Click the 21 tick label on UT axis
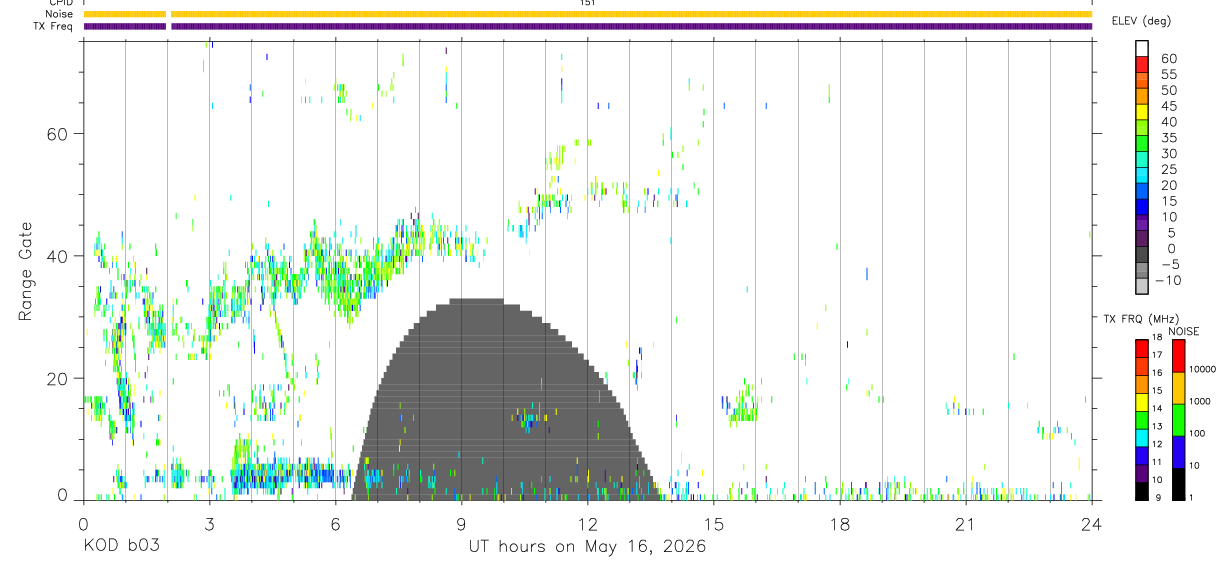This screenshot has height=567, width=1228. pos(966,524)
